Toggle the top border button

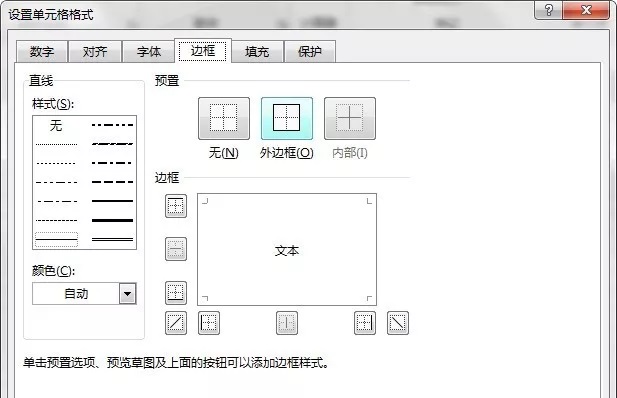pos(176,206)
